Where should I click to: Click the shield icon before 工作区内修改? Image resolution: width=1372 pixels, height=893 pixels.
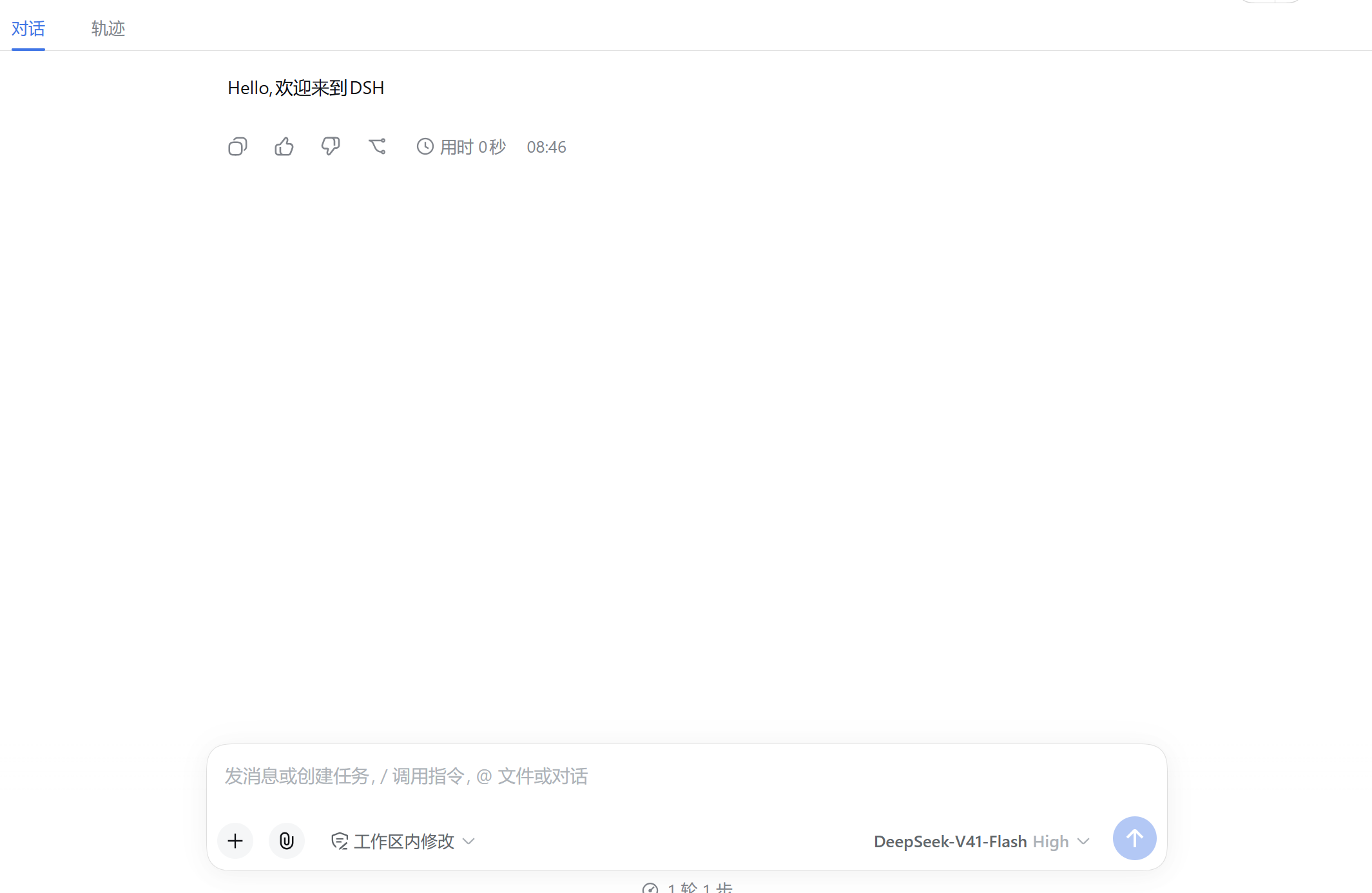340,841
